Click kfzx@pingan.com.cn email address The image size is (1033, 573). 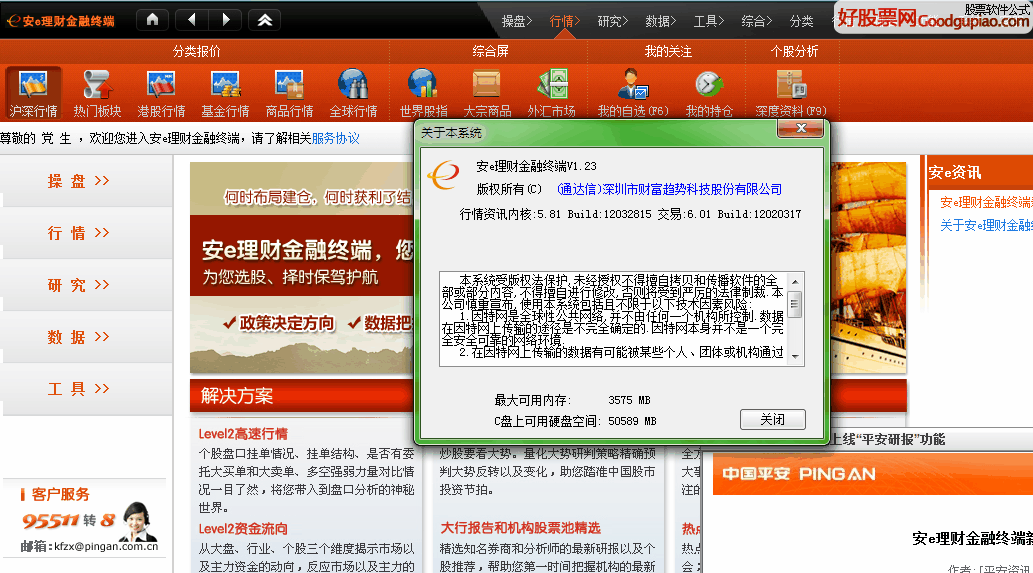[105, 546]
